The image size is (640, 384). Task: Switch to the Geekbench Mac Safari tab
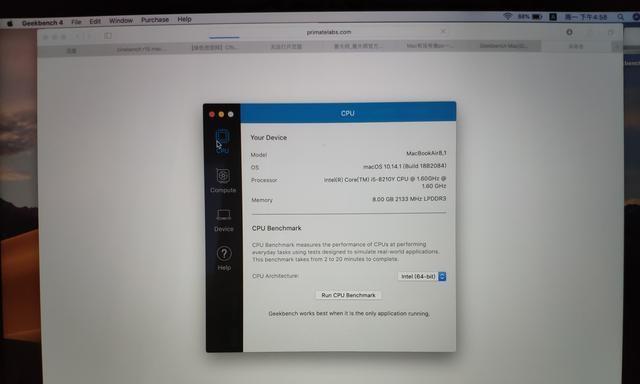[x=503, y=46]
